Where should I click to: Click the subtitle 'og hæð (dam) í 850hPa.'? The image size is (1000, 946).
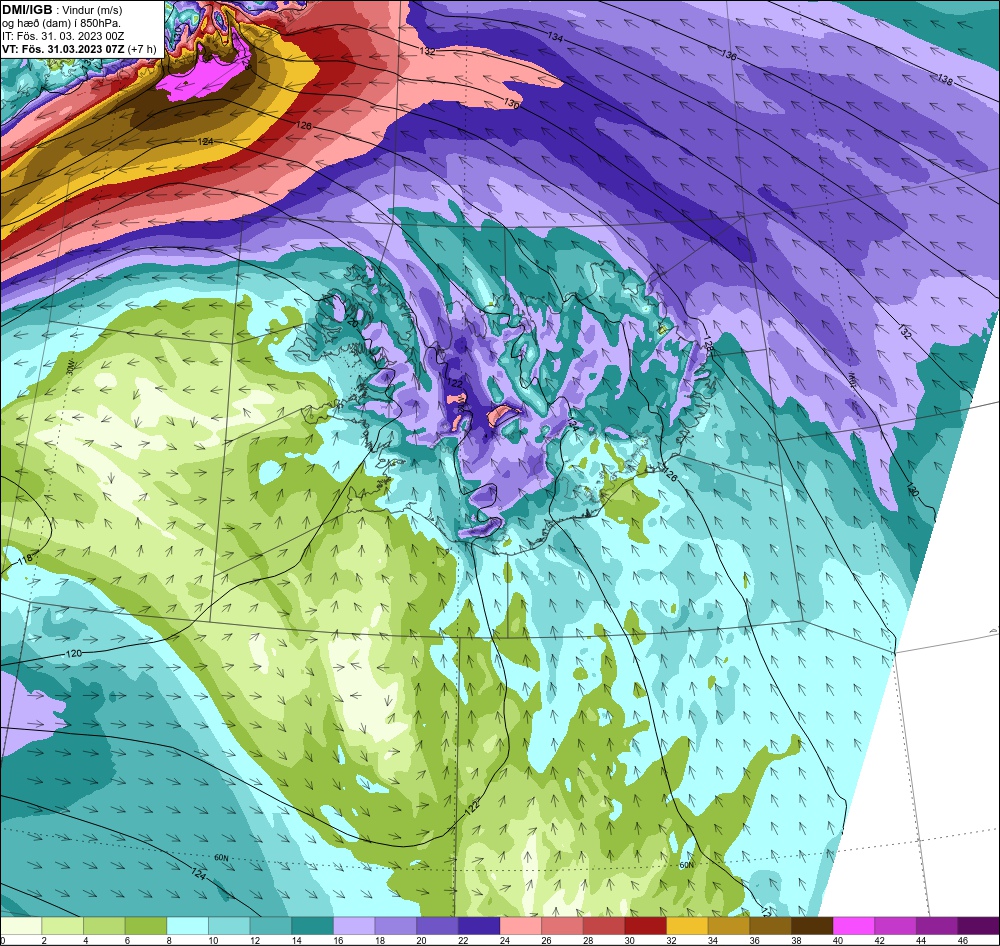click(61, 23)
